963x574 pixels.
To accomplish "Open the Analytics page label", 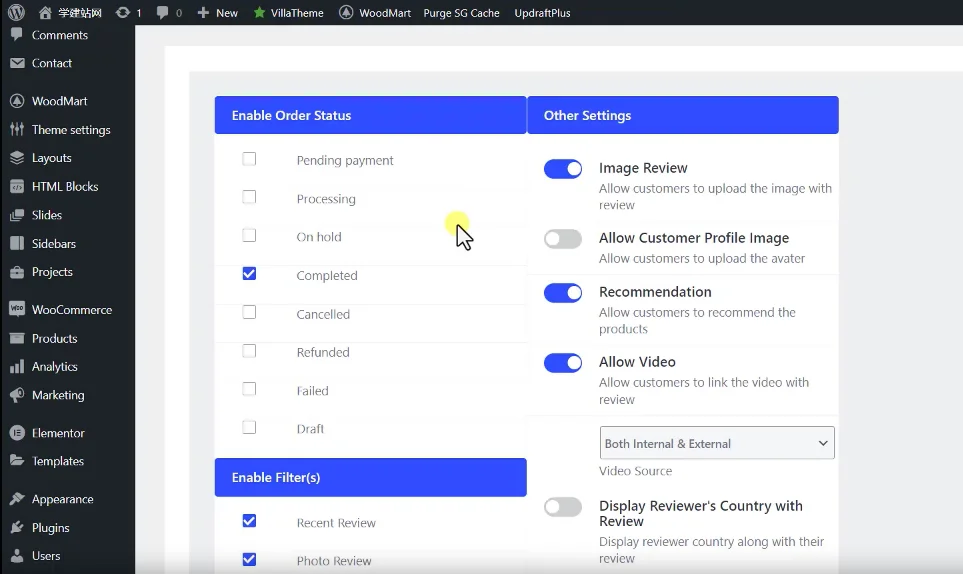I will pyautogui.click(x=55, y=367).
